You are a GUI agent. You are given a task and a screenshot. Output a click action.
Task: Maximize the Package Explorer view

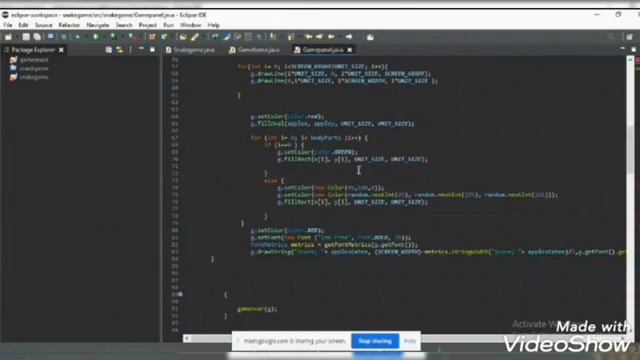coord(152,49)
